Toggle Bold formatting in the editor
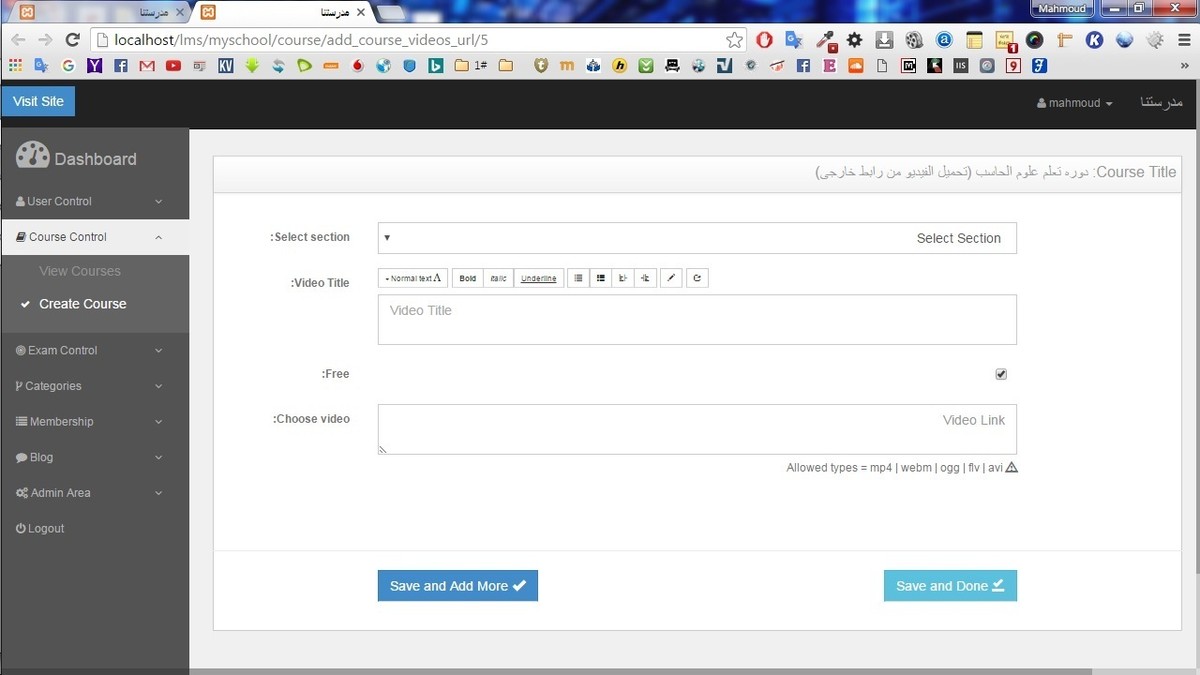The image size is (1200, 675). [x=467, y=278]
